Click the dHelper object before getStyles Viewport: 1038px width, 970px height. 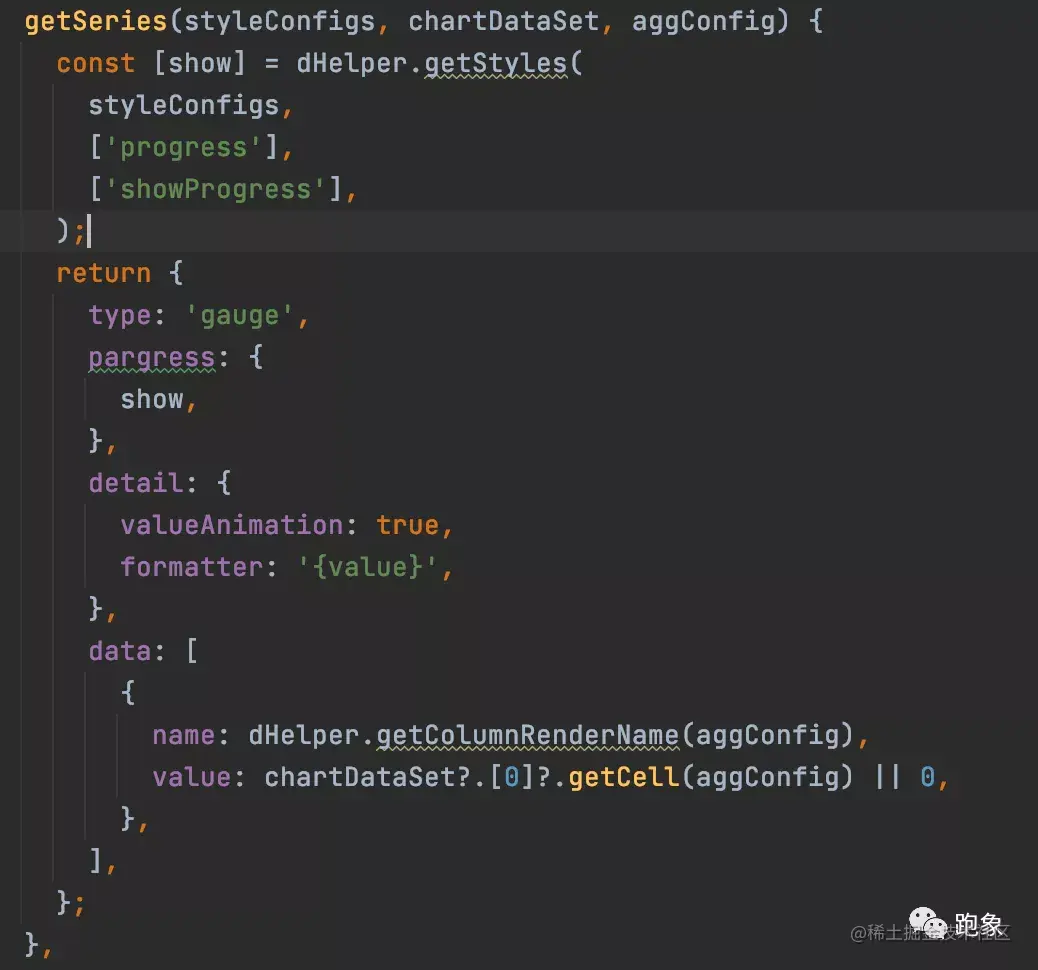pos(352,64)
